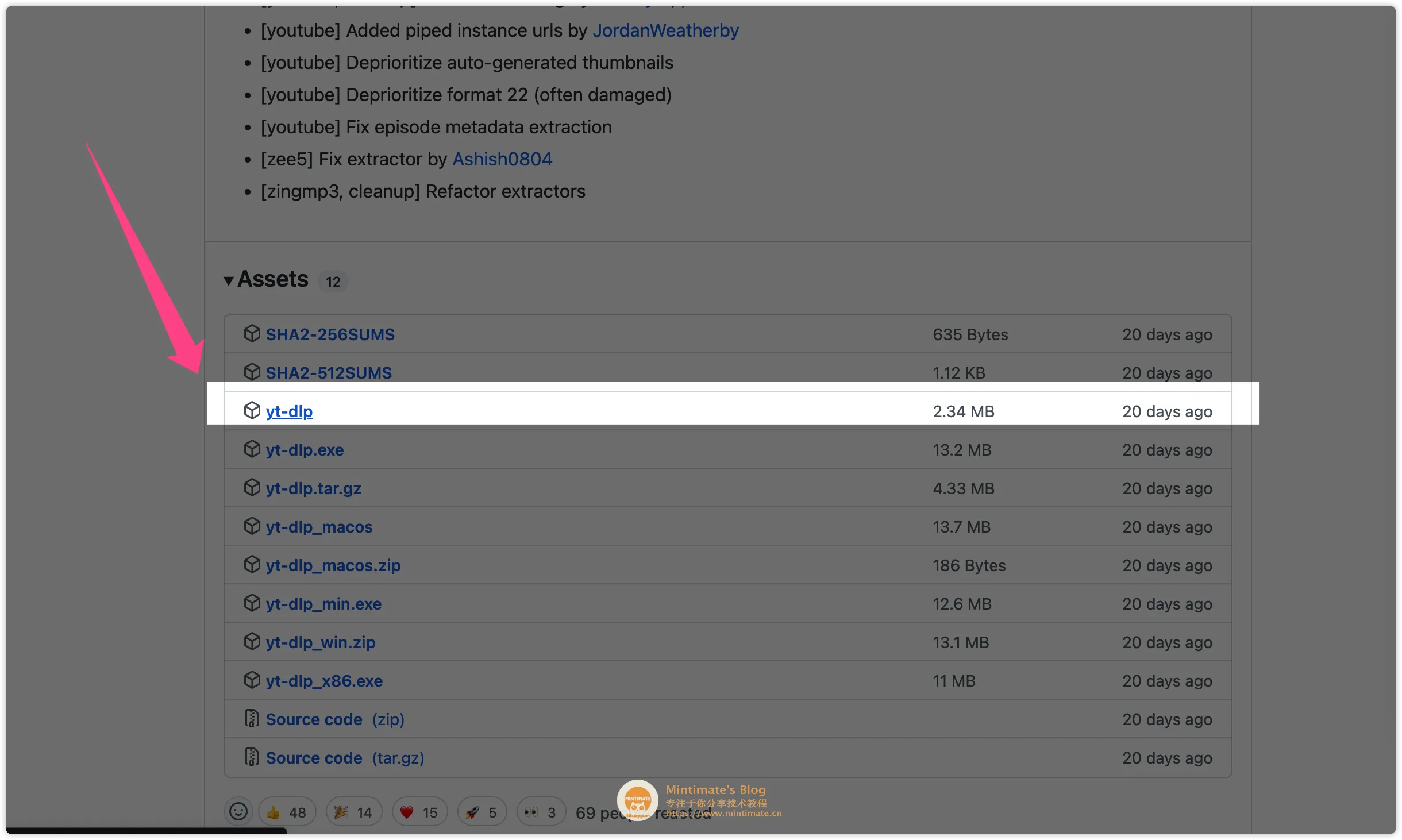Download yt-dlp_min.exe file
This screenshot has width=1402, height=840.
(323, 604)
